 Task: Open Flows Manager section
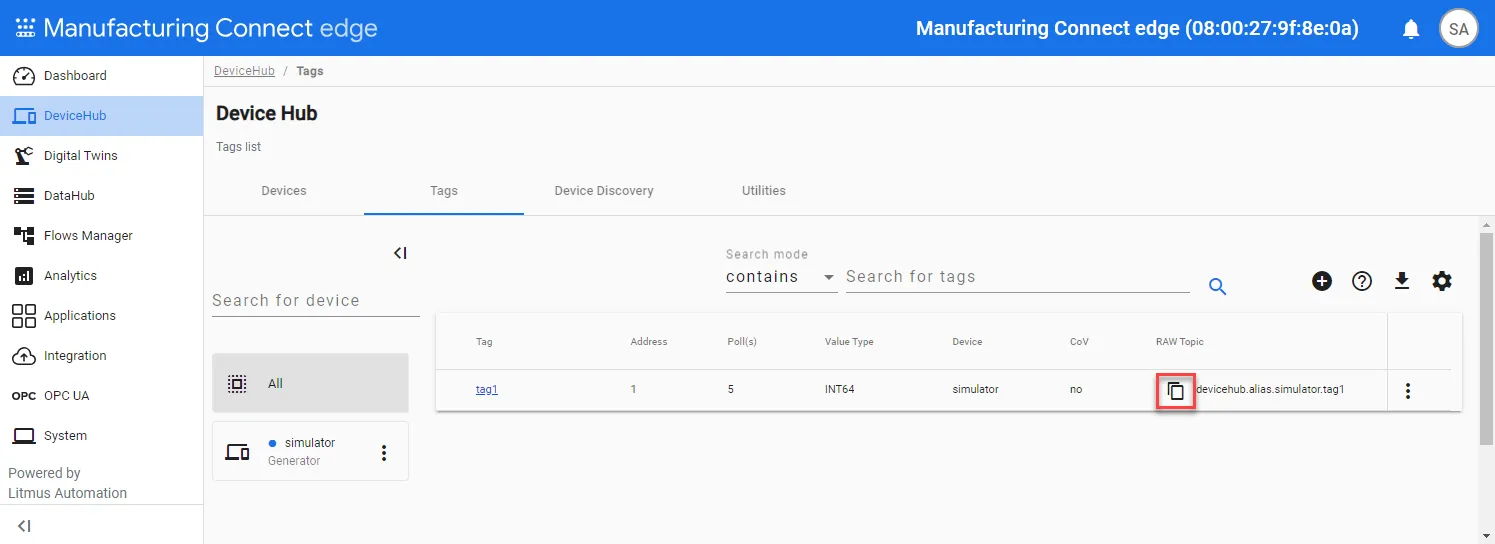[x=101, y=236]
